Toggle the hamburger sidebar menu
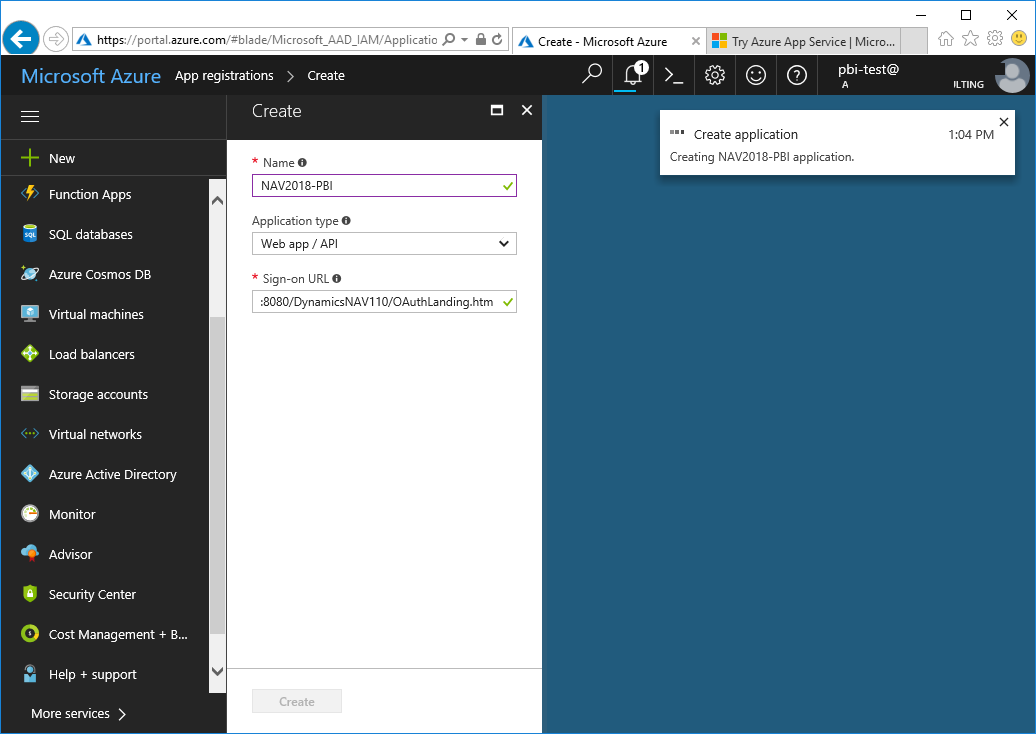 click(x=30, y=116)
